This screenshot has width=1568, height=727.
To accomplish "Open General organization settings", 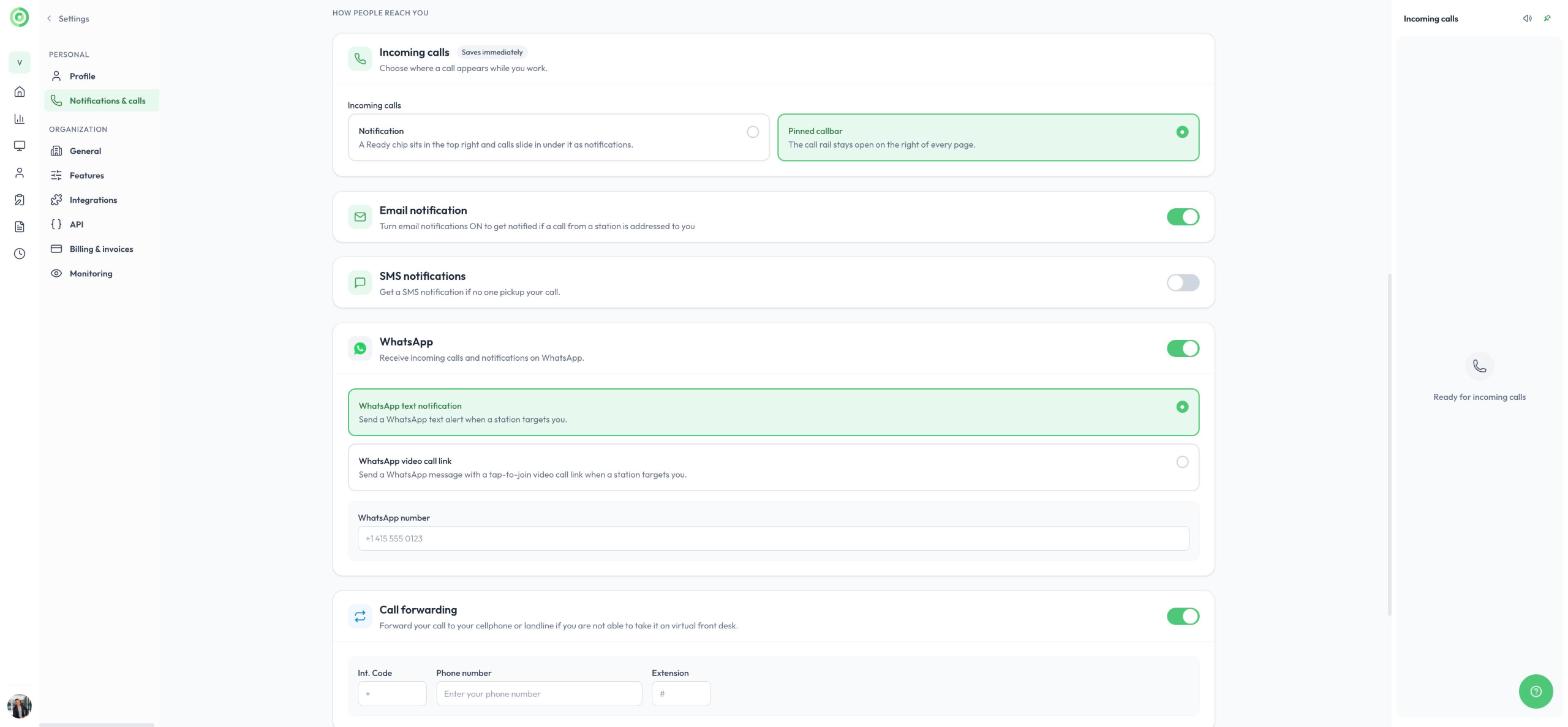I will (101, 151).
